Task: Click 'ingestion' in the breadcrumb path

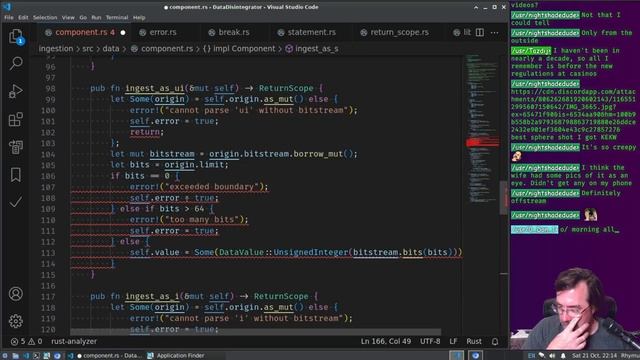Action: 56,49
